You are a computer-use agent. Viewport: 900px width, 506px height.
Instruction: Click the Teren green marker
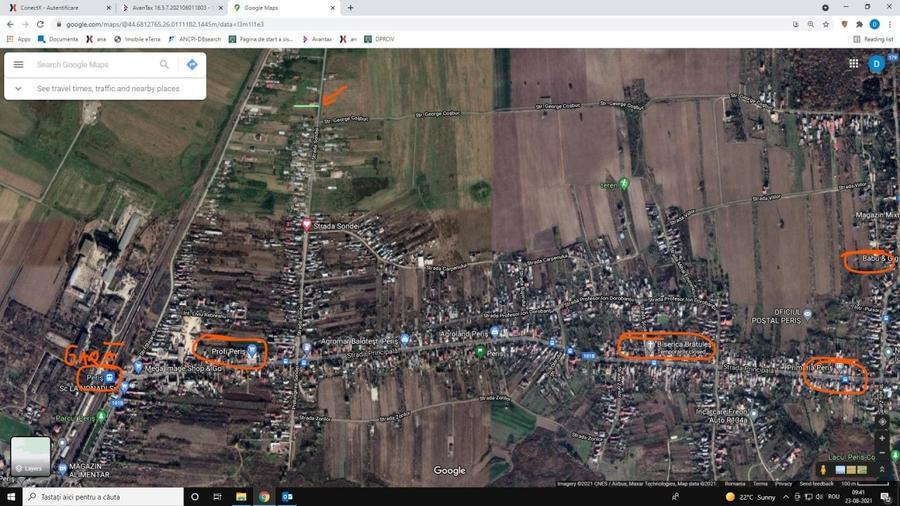coord(624,184)
